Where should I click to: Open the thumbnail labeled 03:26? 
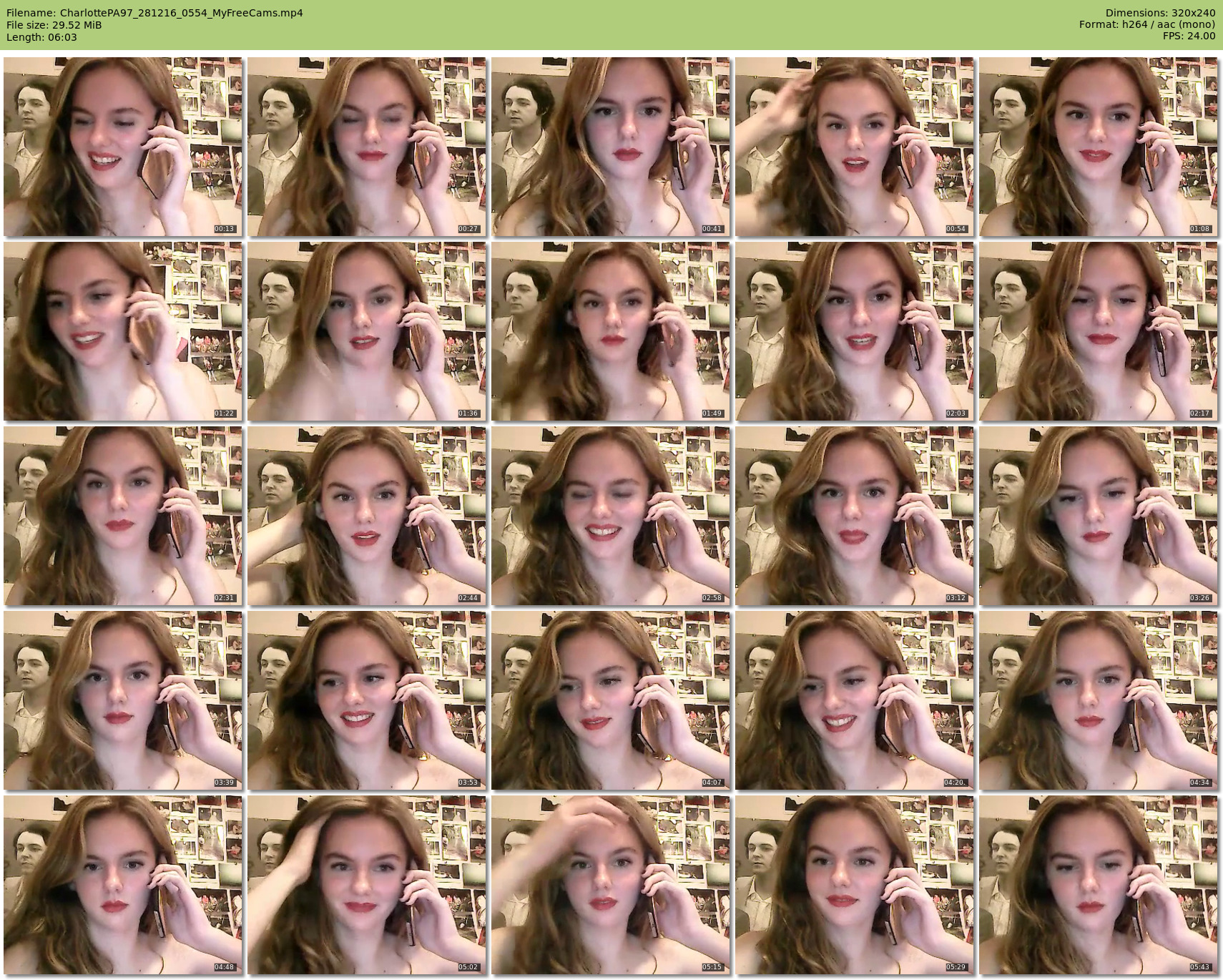(x=1099, y=516)
